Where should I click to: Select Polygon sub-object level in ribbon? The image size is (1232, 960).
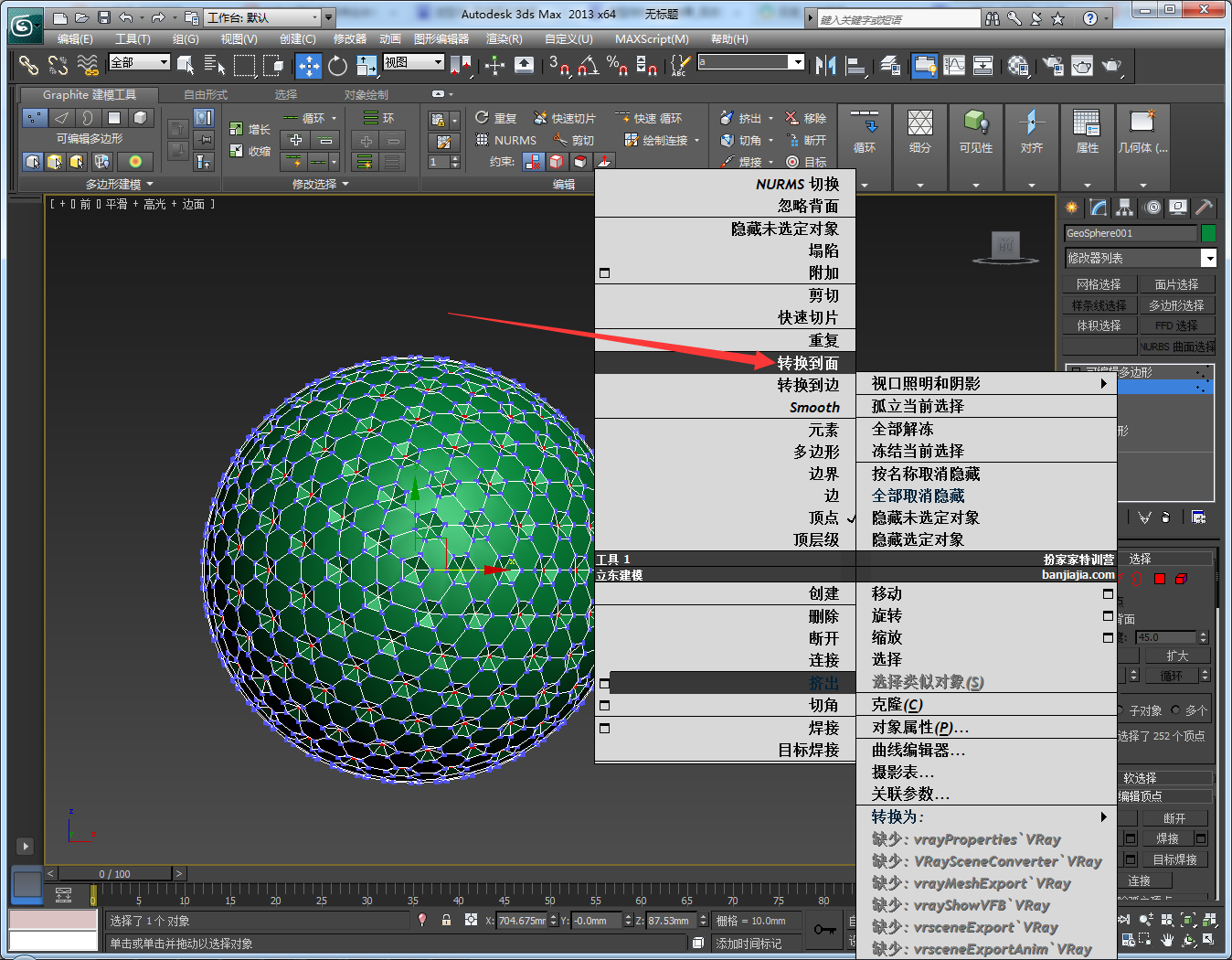pyautogui.click(x=114, y=117)
